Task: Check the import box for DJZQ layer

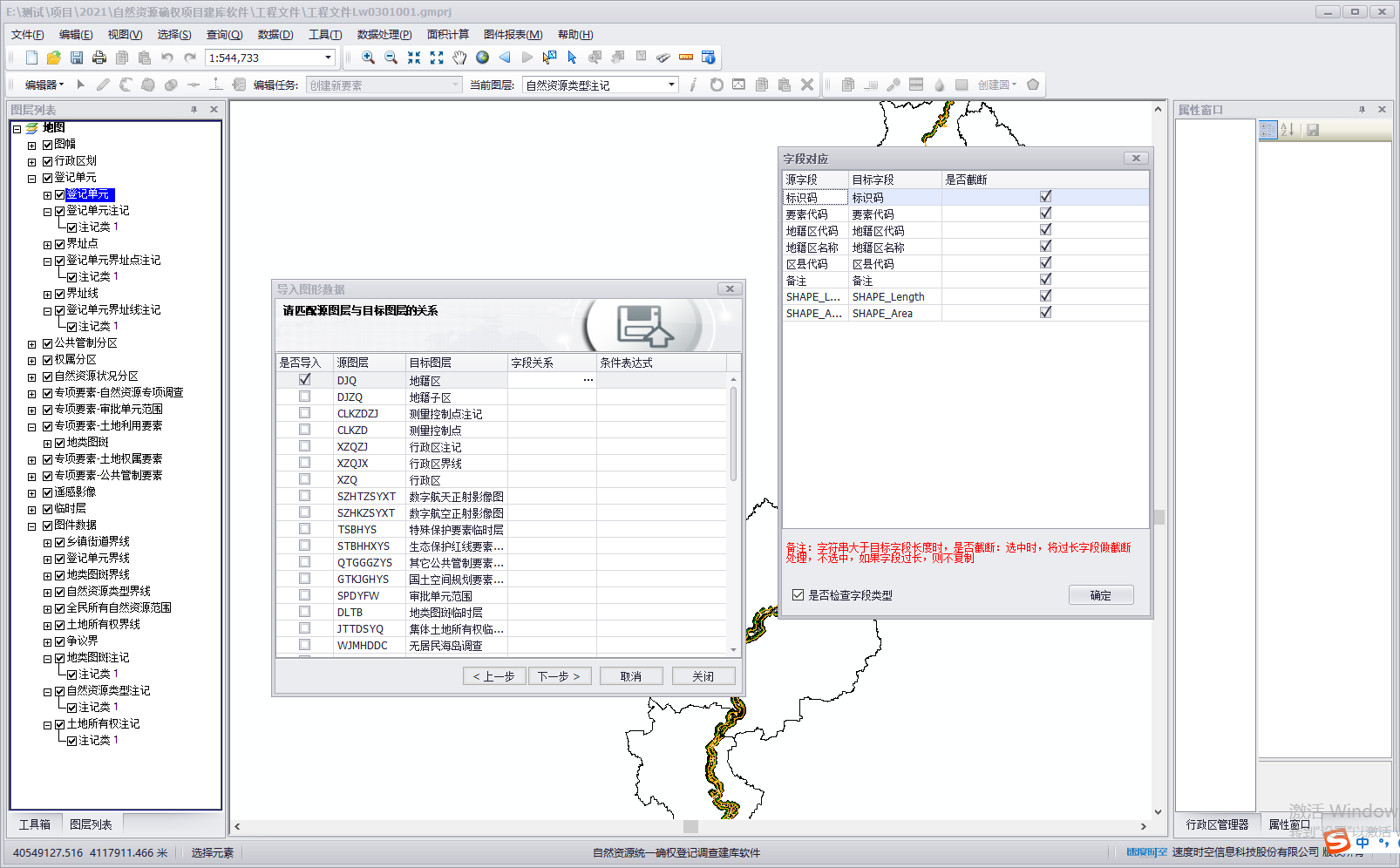Action: [x=304, y=397]
